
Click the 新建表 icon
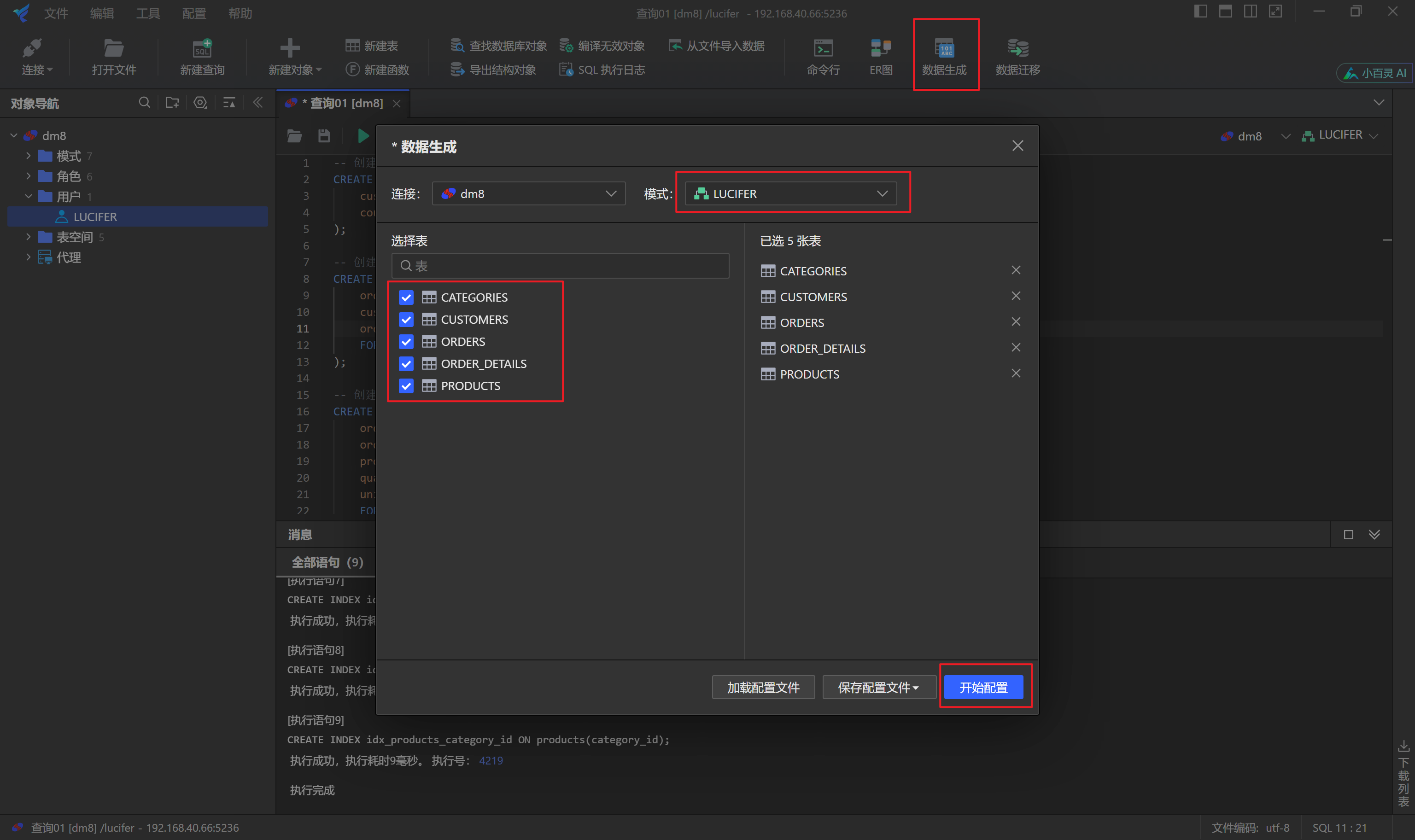click(372, 45)
